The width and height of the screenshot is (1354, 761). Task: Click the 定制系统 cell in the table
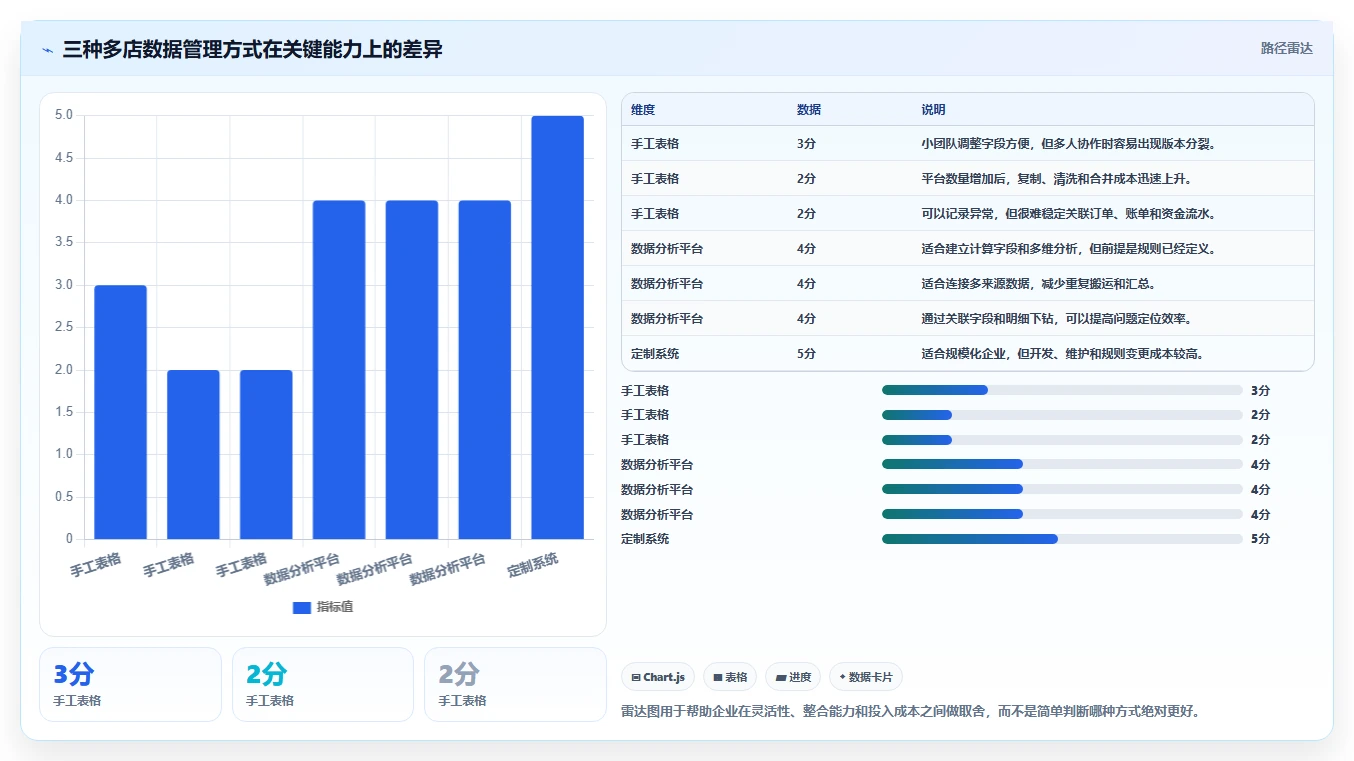pyautogui.click(x=655, y=354)
